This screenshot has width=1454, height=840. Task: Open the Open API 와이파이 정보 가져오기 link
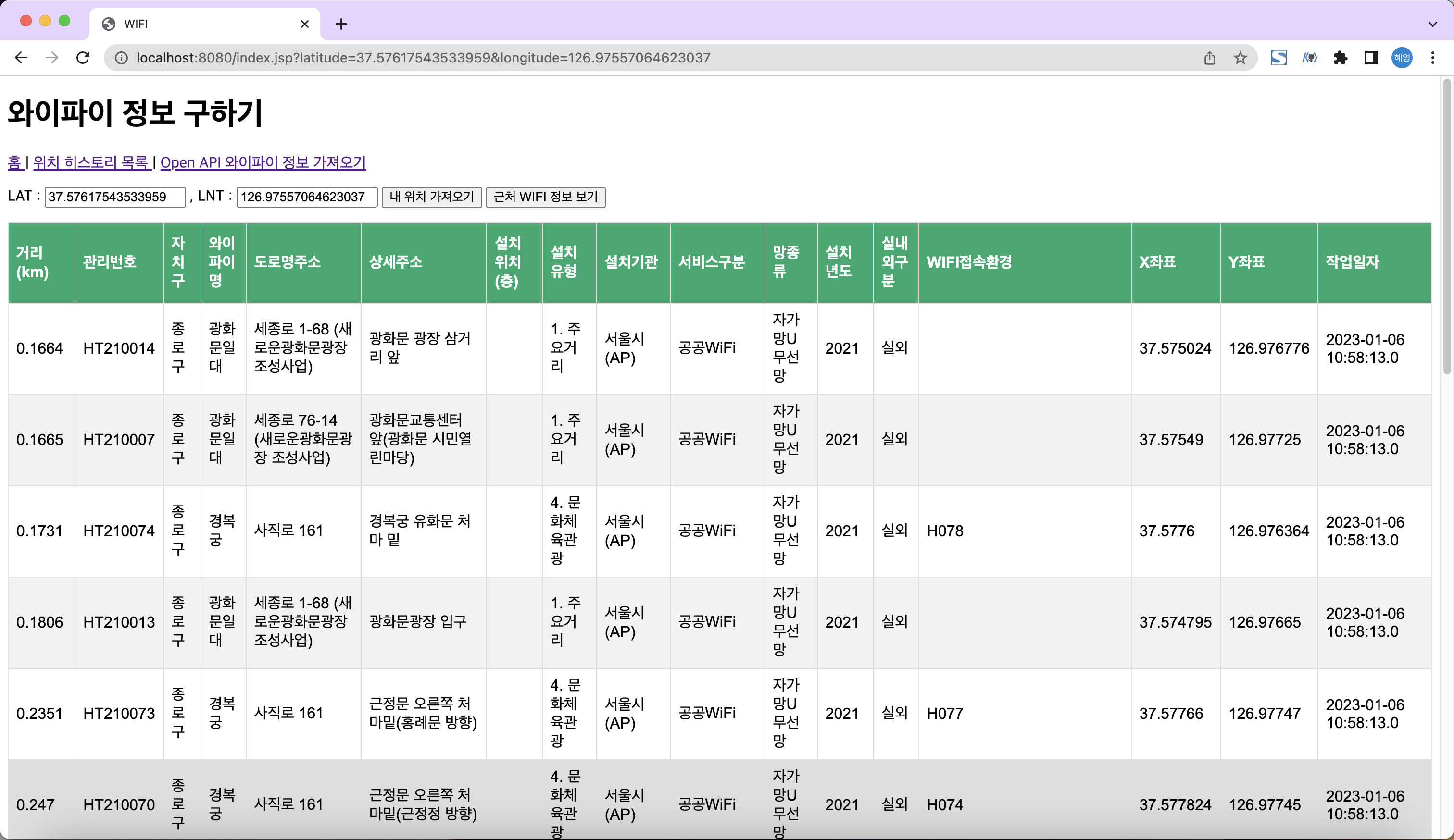pos(263,162)
